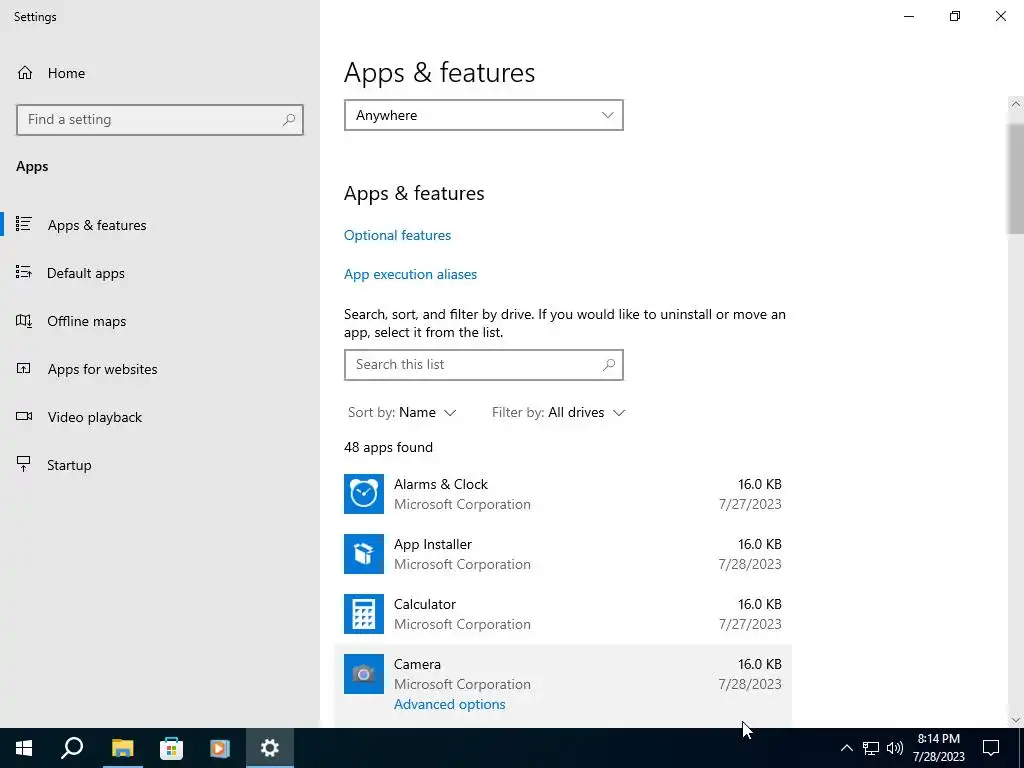The width and height of the screenshot is (1024, 768).
Task: Open the Filter by All drives dropdown
Action: click(x=558, y=412)
